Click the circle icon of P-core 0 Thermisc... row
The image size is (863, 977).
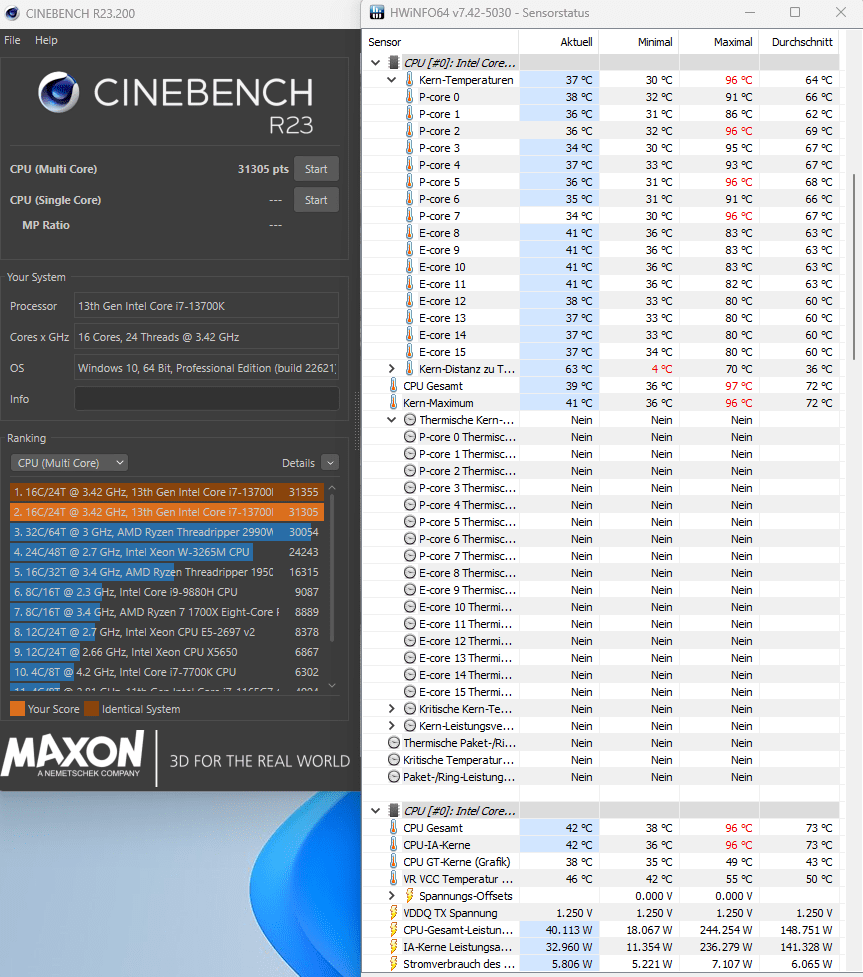[x=409, y=437]
